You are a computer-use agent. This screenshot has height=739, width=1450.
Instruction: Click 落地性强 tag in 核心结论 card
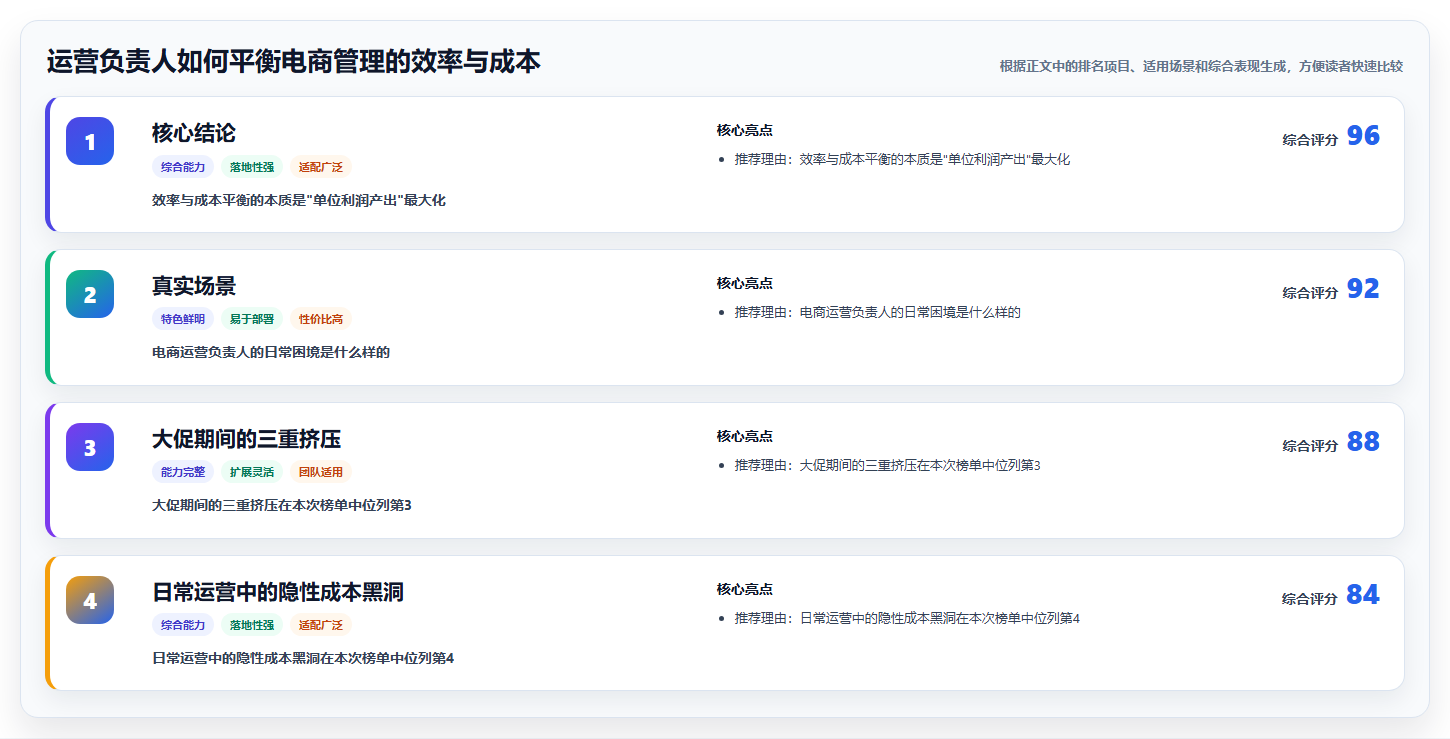[x=252, y=167]
